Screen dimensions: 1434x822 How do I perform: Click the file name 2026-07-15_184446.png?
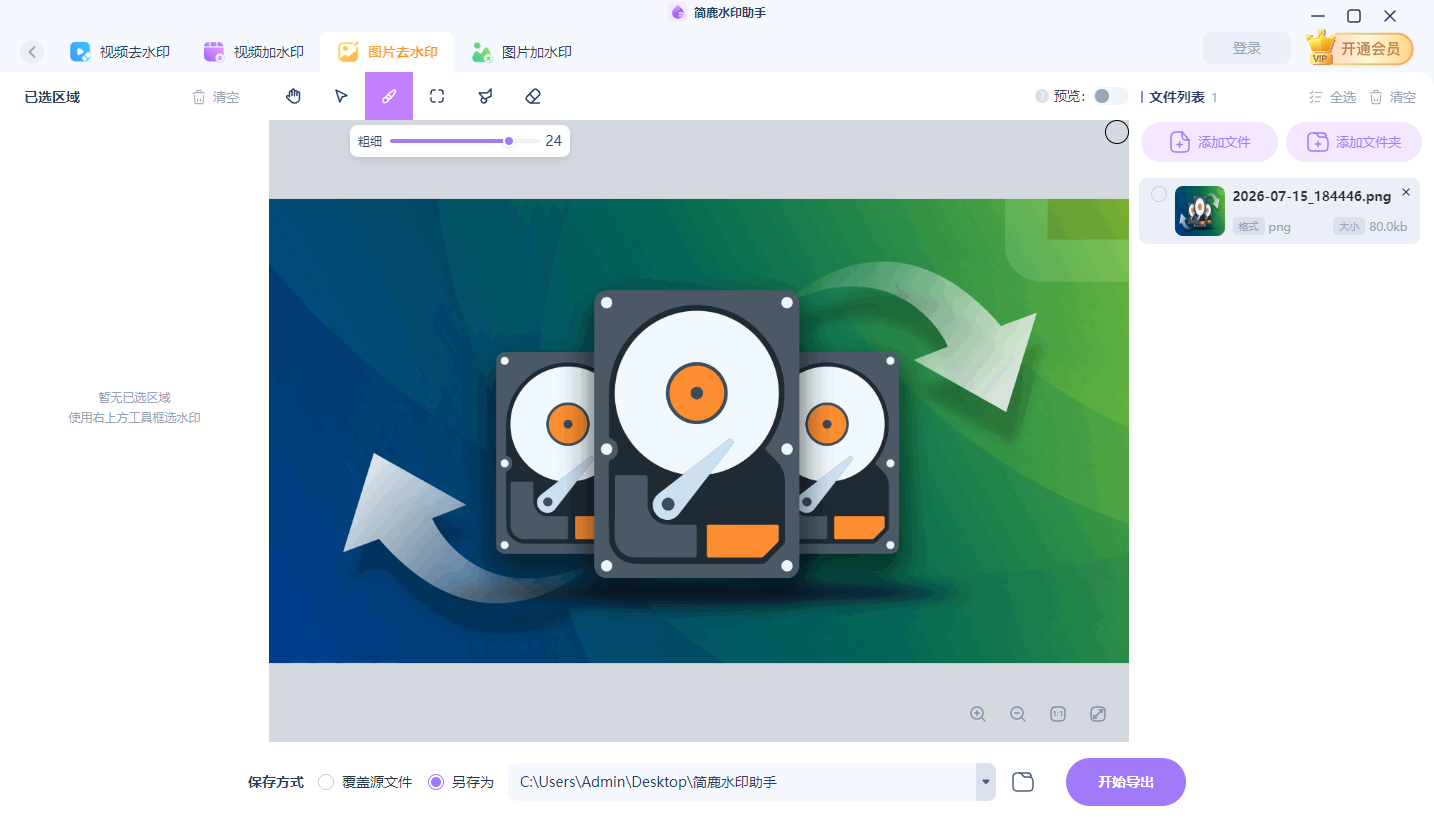pyautogui.click(x=1312, y=196)
